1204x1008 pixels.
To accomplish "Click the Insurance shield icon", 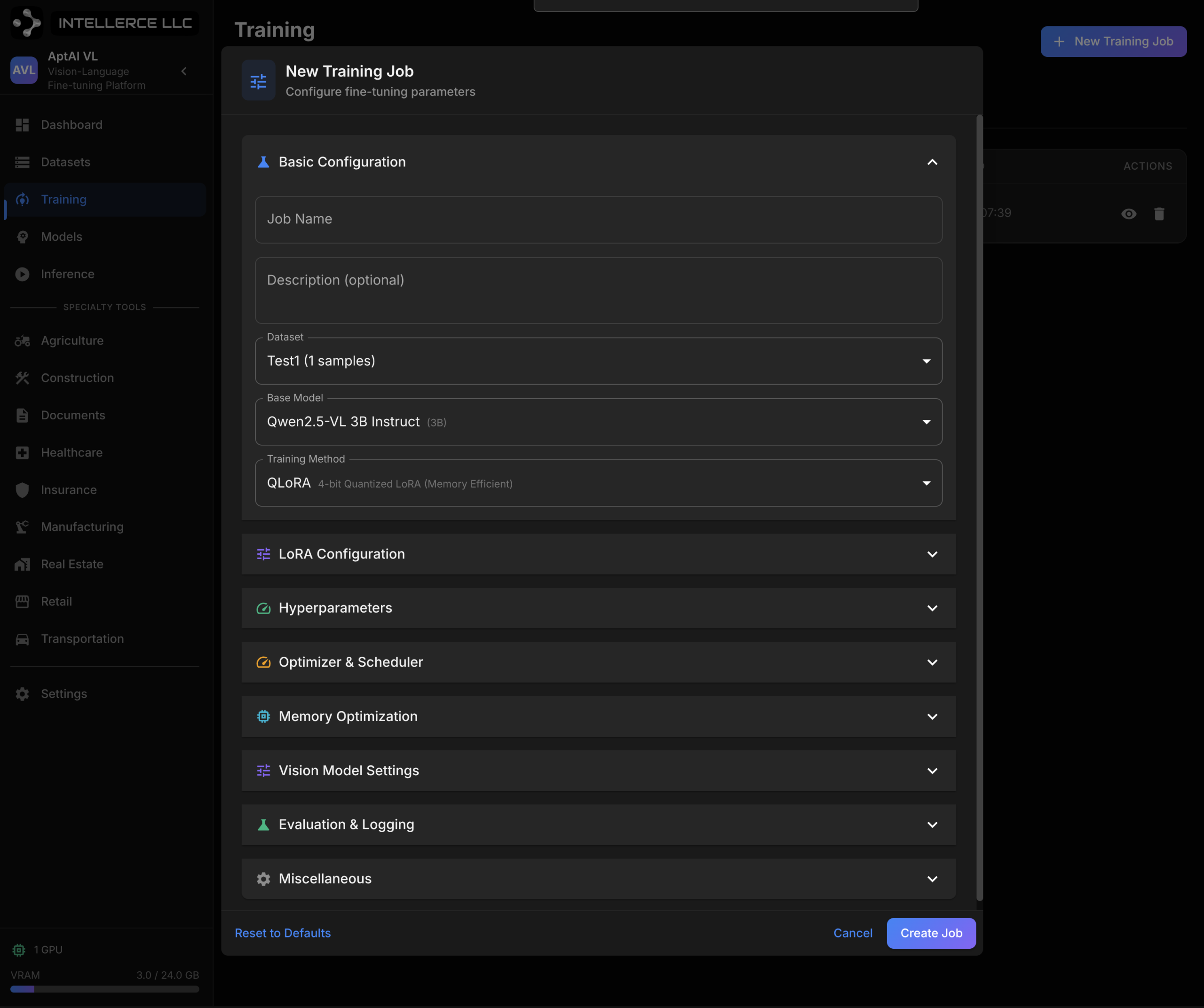I will click(x=23, y=489).
